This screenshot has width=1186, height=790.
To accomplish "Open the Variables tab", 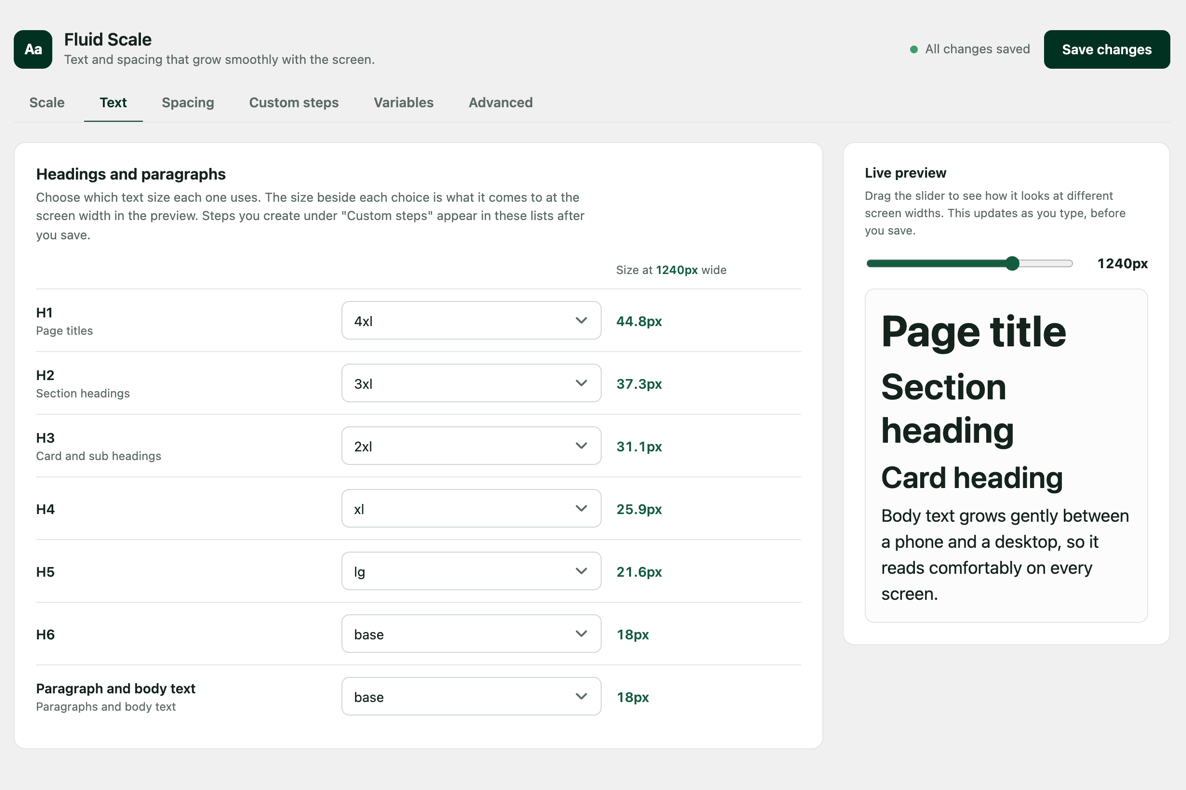I will pyautogui.click(x=403, y=102).
